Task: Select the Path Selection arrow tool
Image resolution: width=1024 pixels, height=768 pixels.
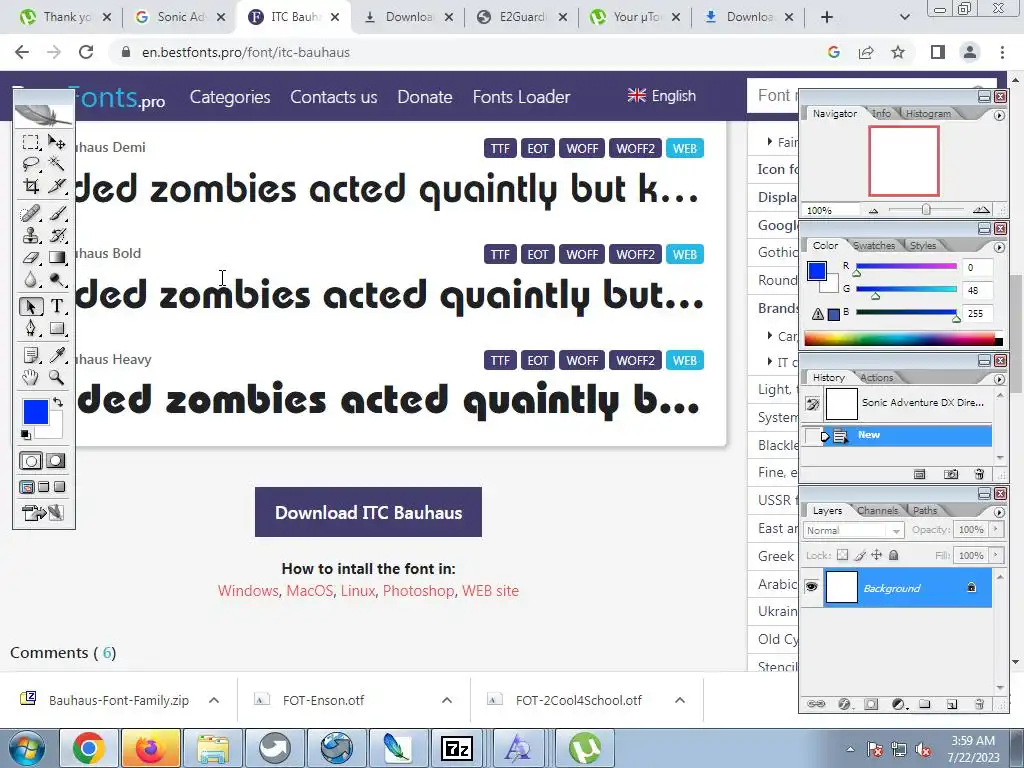Action: (x=30, y=306)
